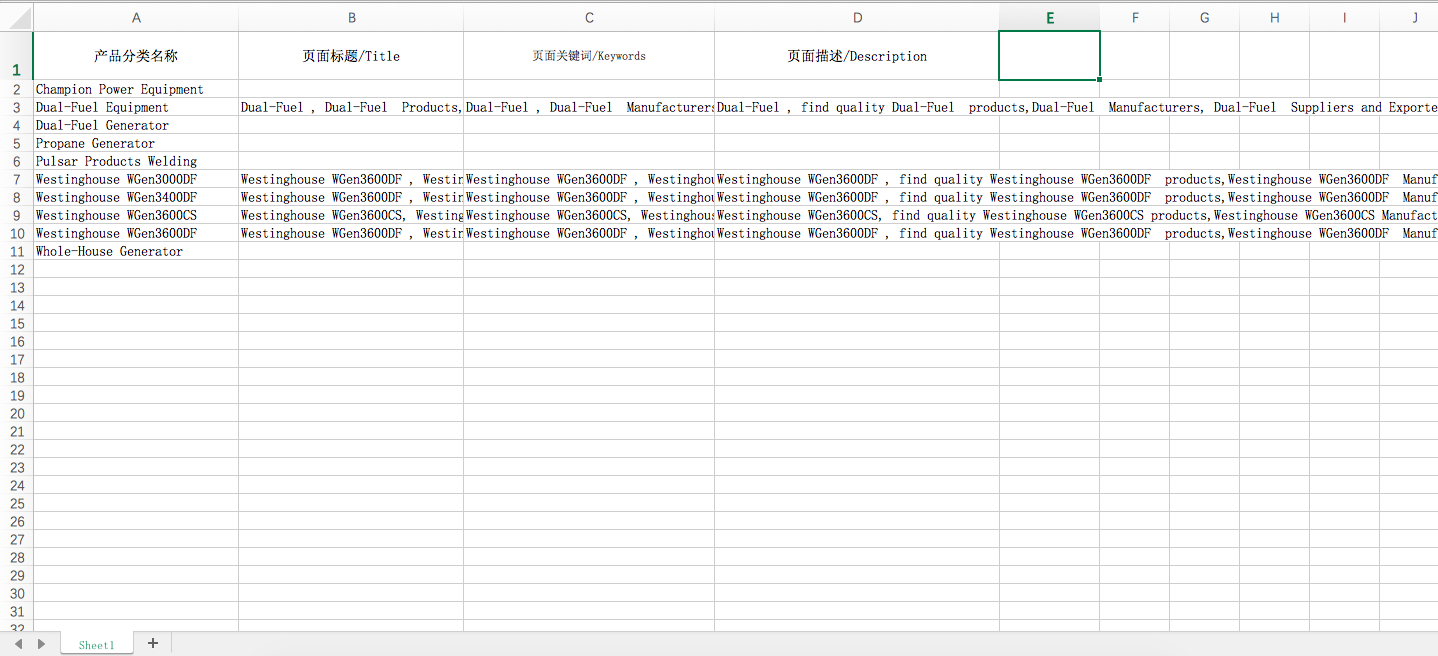Click the fill handle of cell E1

point(1100,79)
